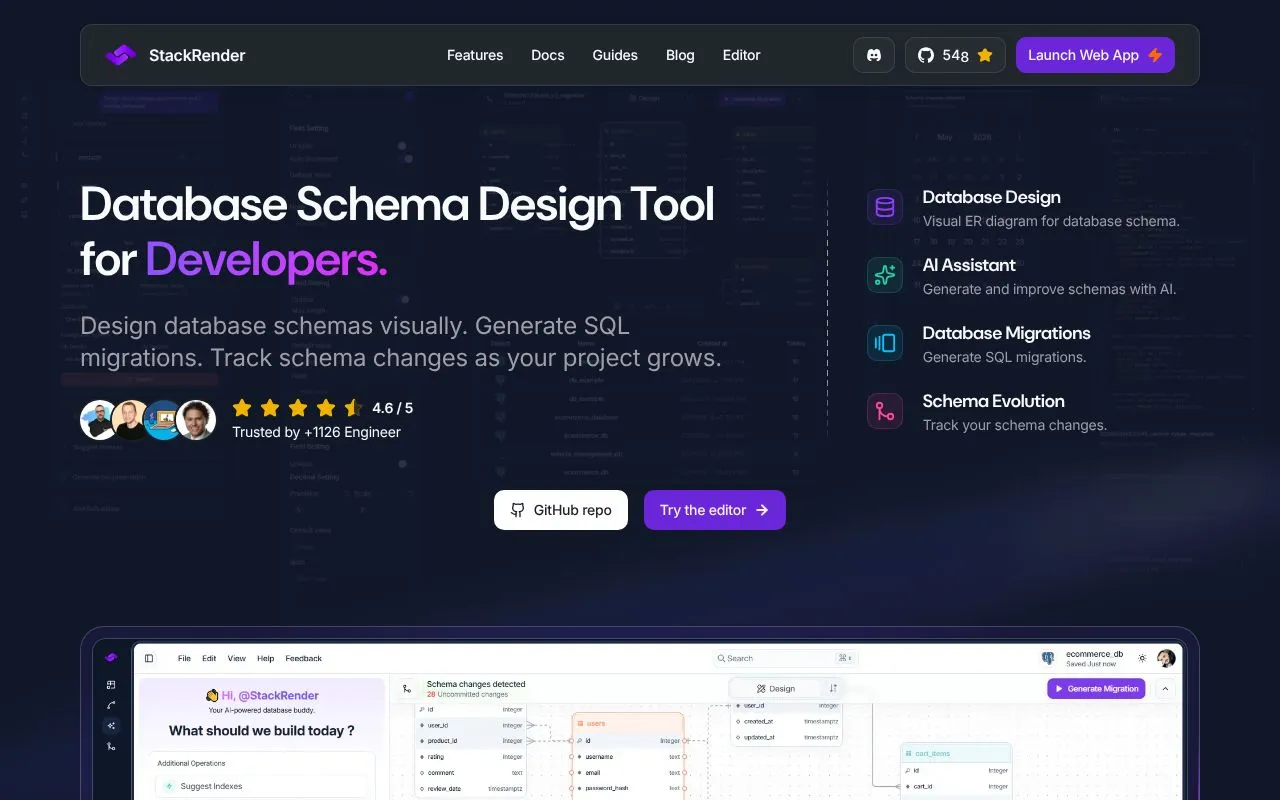The width and height of the screenshot is (1280, 800).
Task: Click the StackRender brand name text
Action: 197,55
